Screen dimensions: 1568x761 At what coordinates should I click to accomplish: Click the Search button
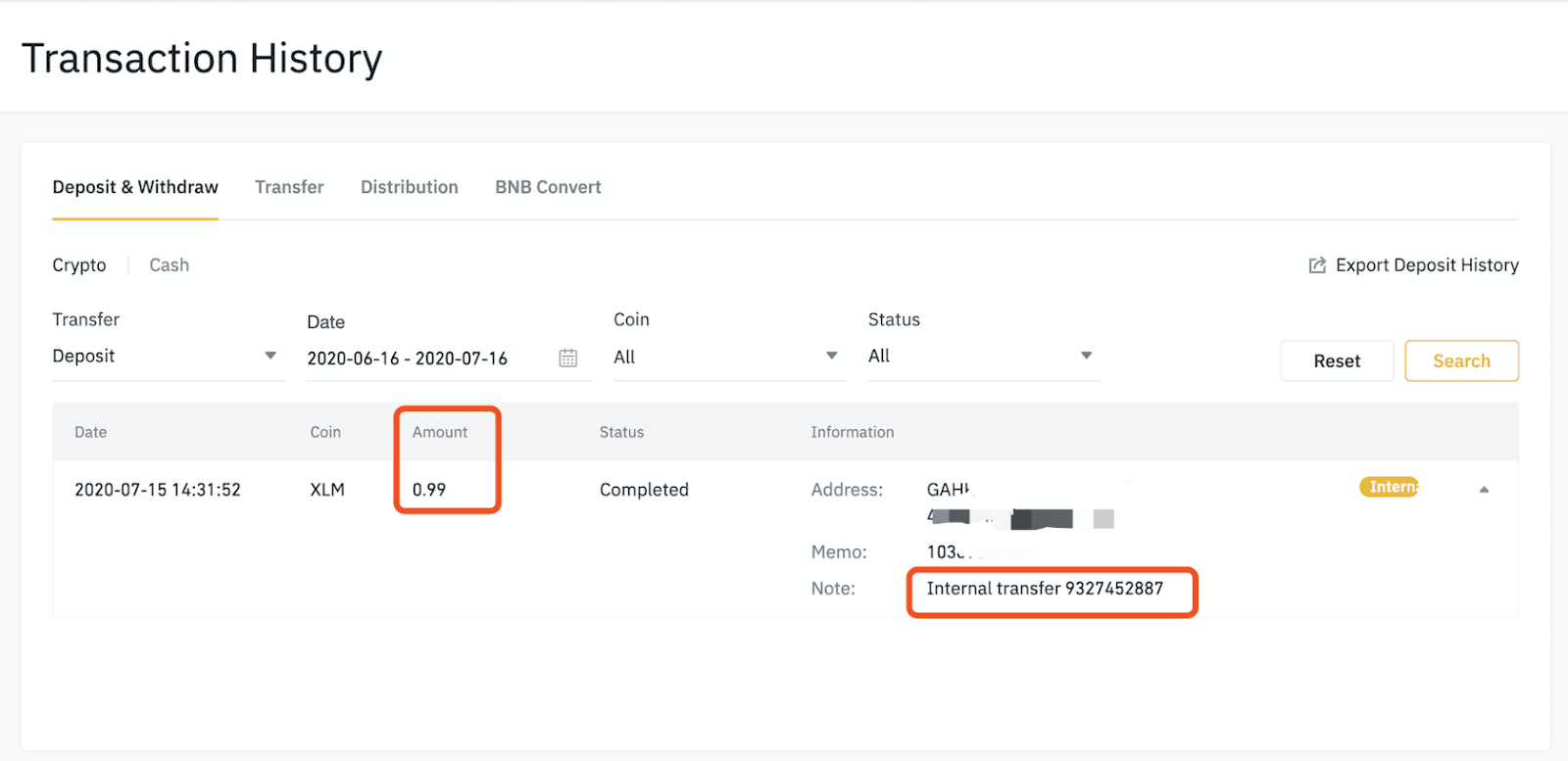tap(1461, 360)
